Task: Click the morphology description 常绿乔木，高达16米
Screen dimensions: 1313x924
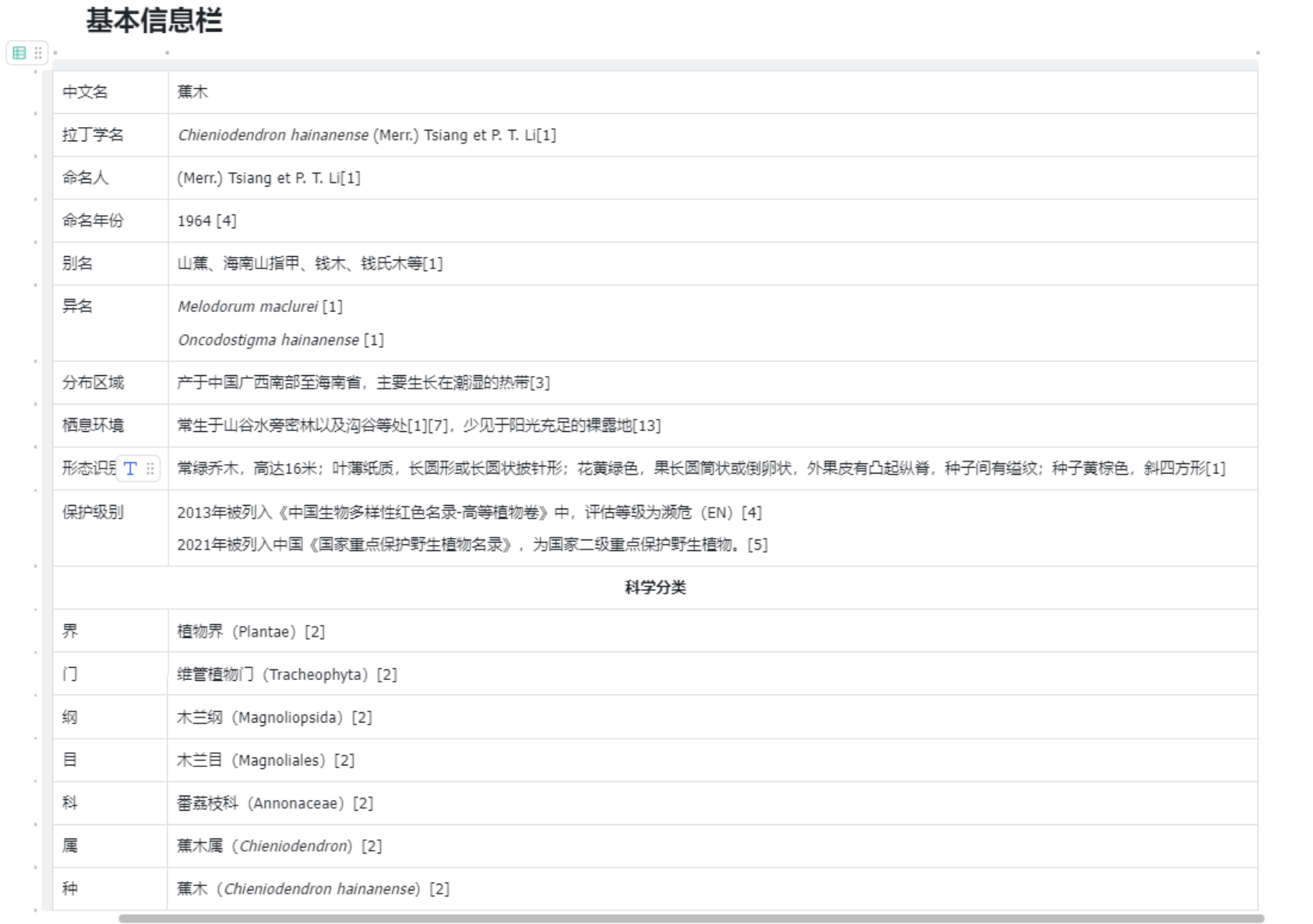Action: (246, 468)
